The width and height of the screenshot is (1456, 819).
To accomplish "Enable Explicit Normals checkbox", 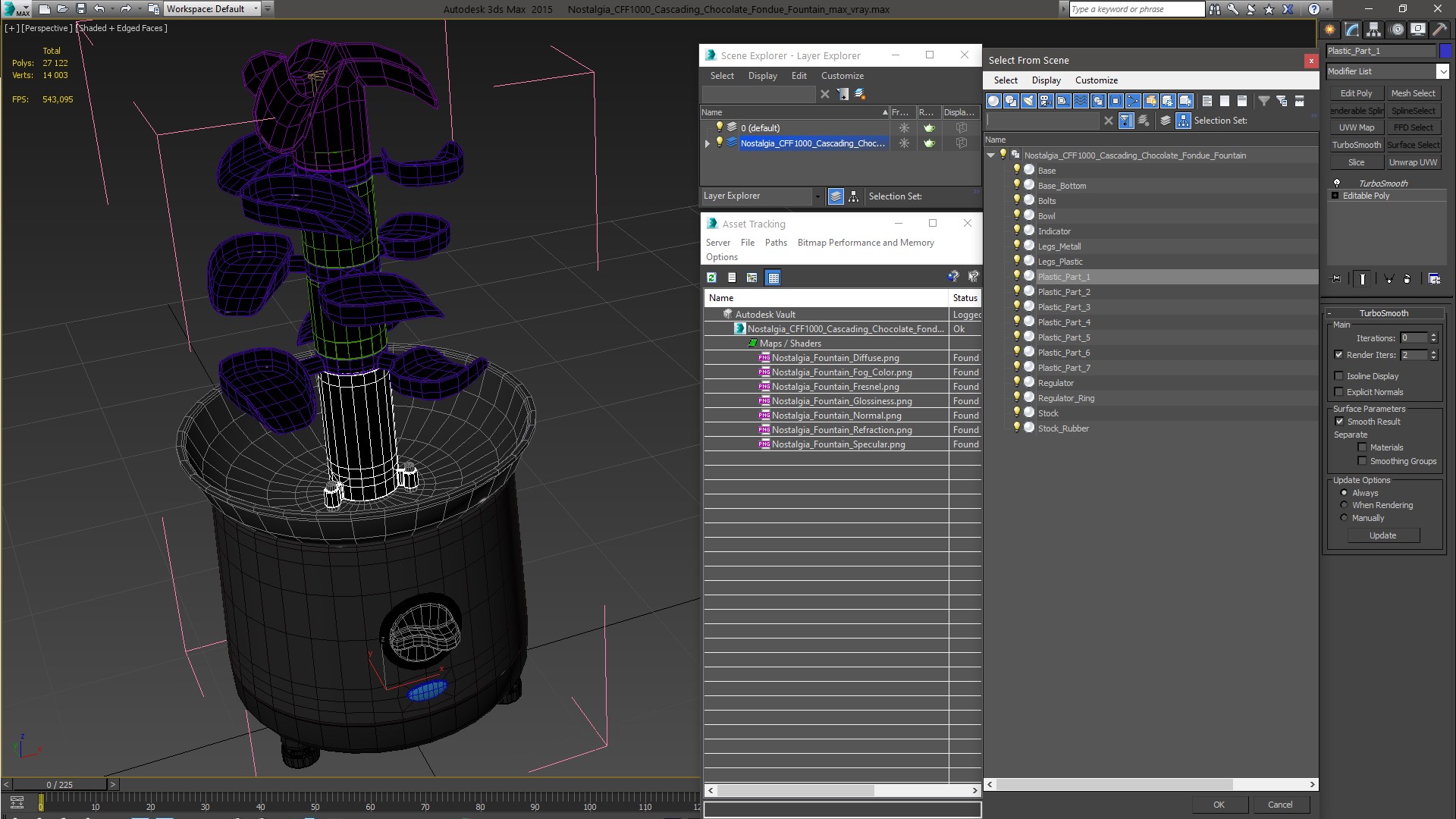I will tap(1338, 392).
